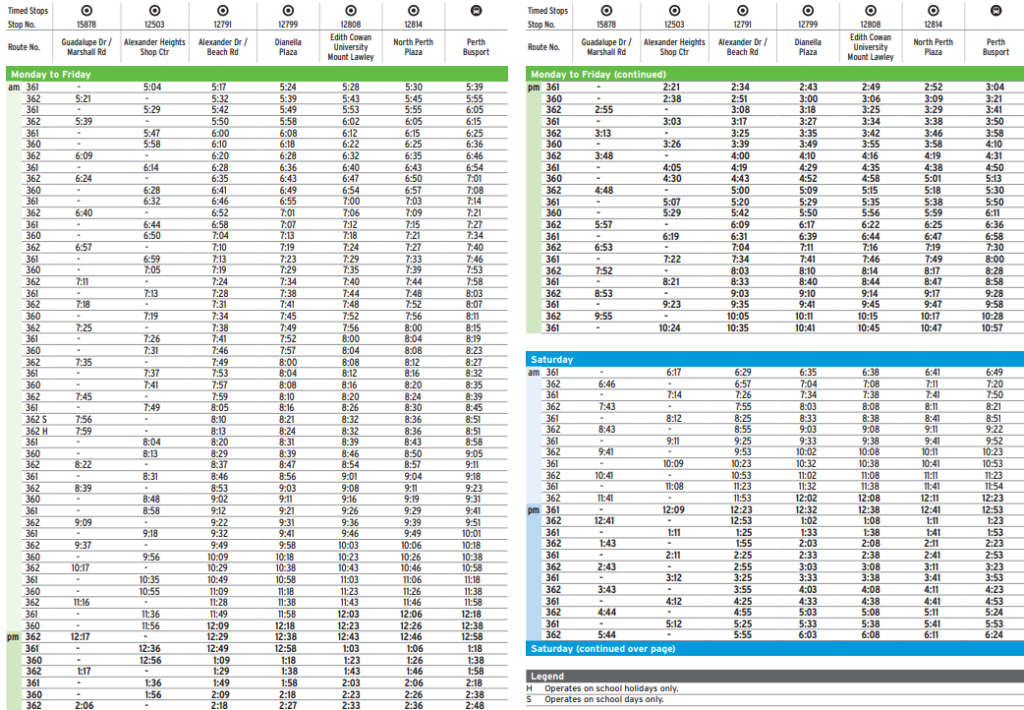The image size is (1024, 710).
Task: Click the 'Timed Stops' label in the left timetable header
Action: [30, 10]
